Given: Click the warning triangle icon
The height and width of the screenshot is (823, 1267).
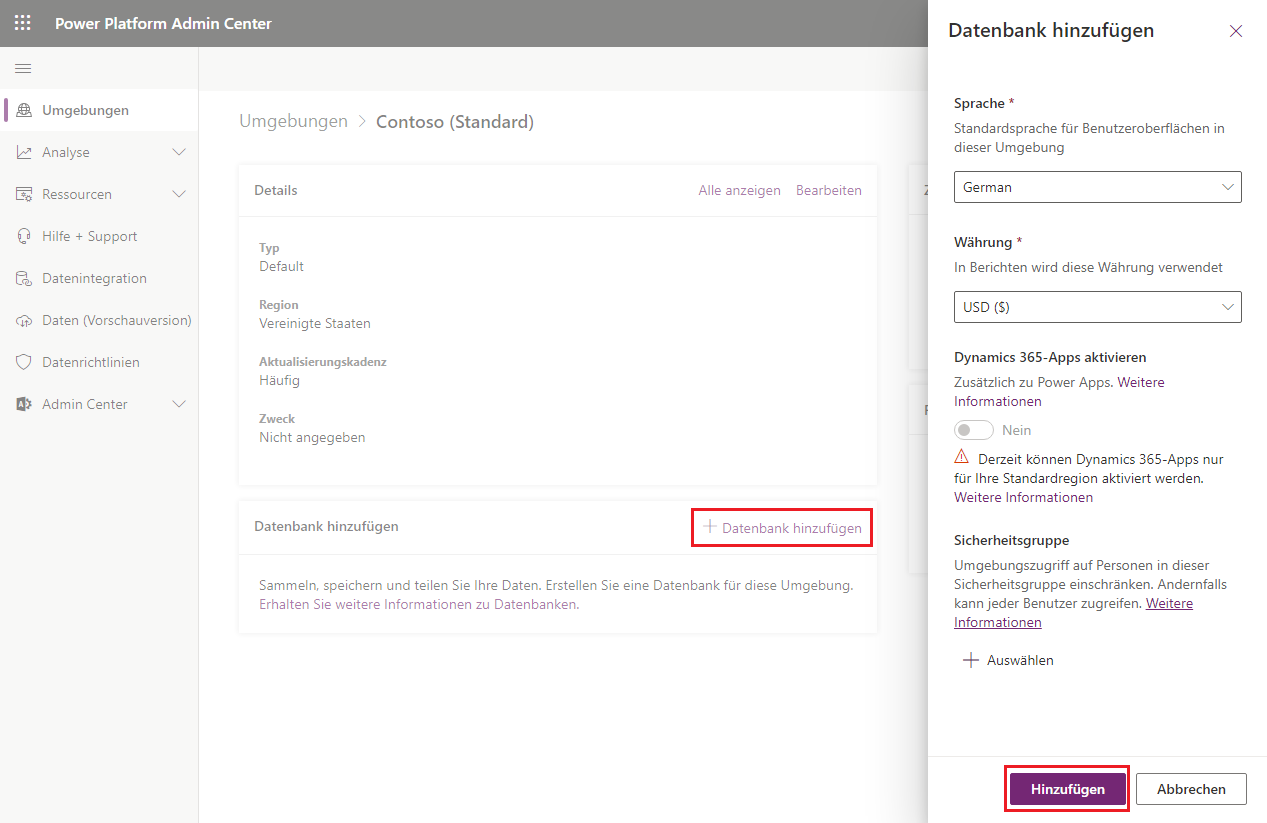Looking at the screenshot, I should click(x=962, y=457).
